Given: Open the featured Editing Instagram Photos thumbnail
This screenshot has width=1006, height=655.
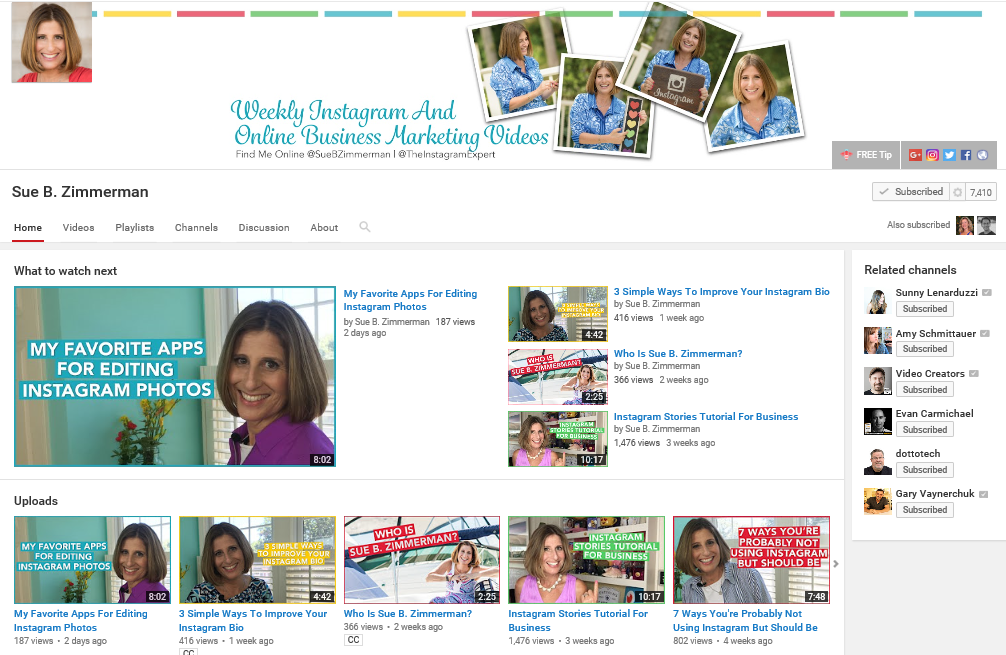Looking at the screenshot, I should coord(174,377).
